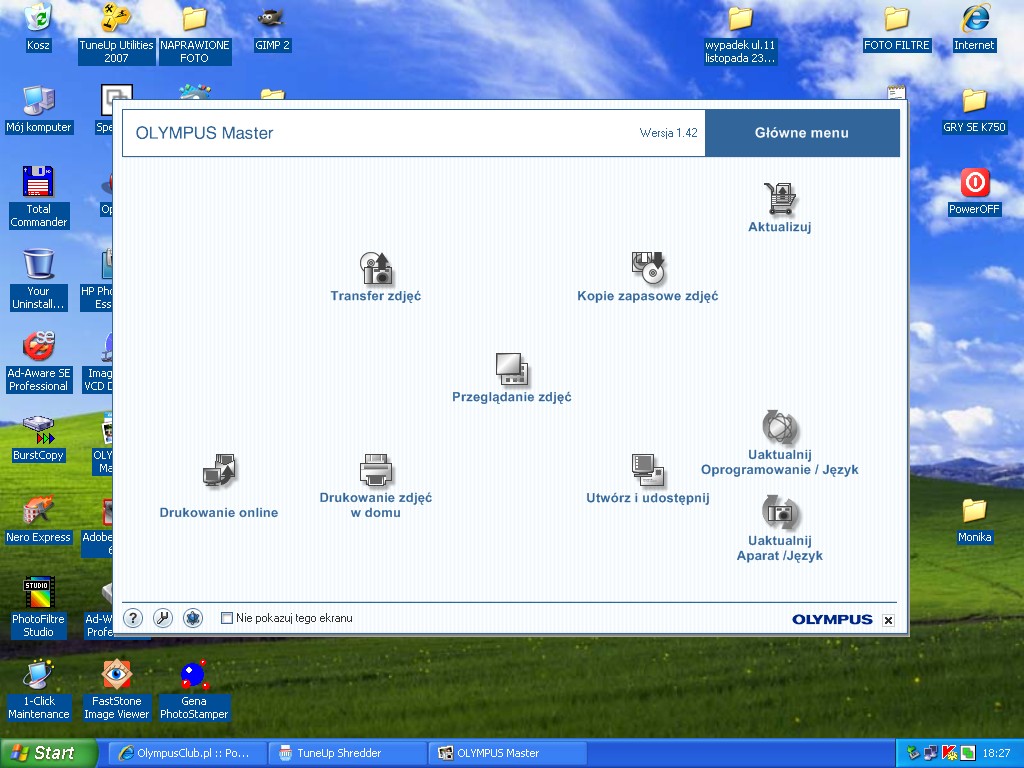1024x768 pixels.
Task: Select the Gena PhotoStamper desktop icon
Action: tap(195, 690)
